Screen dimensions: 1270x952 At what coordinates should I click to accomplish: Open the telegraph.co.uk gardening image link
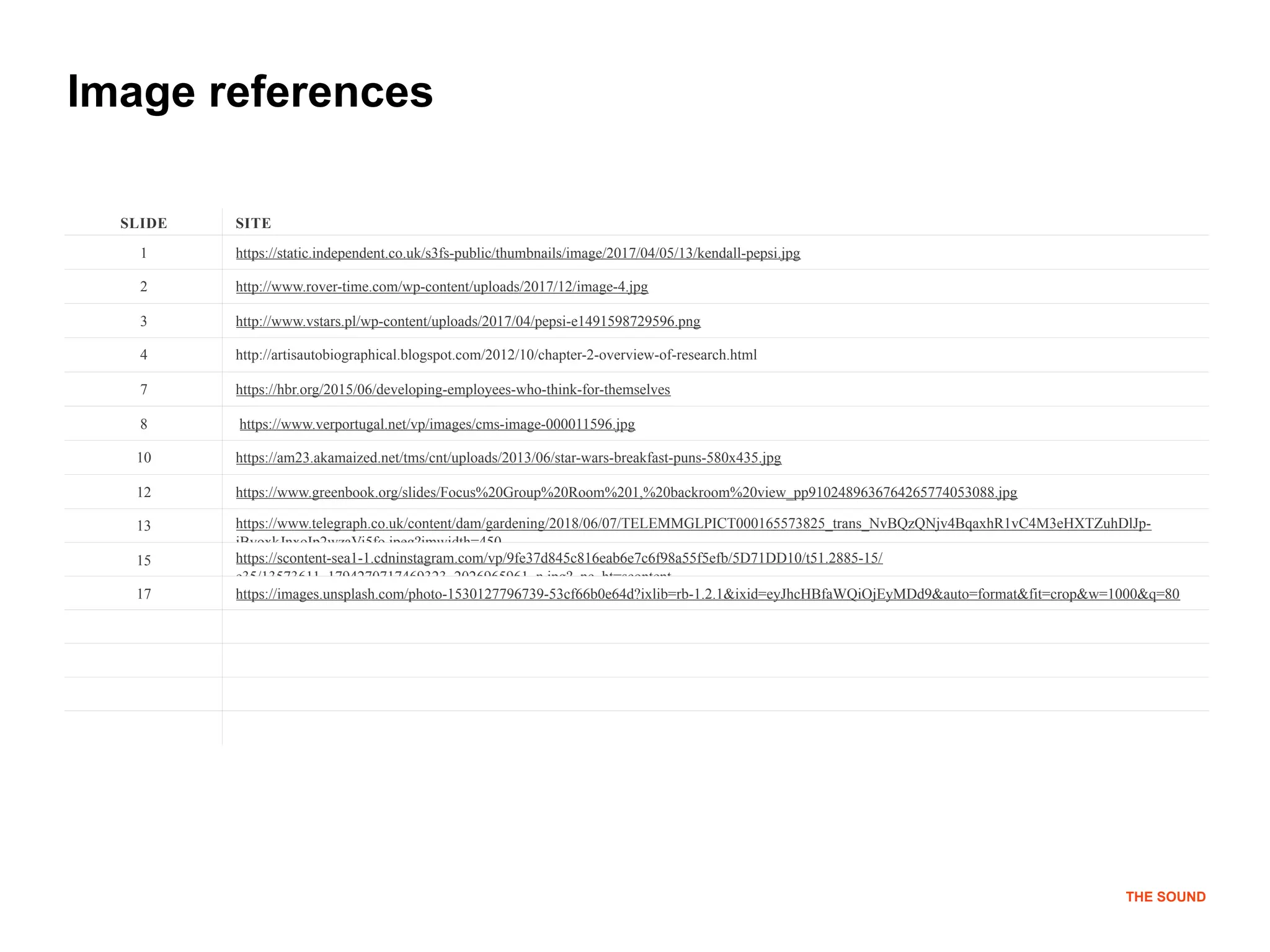tap(693, 524)
